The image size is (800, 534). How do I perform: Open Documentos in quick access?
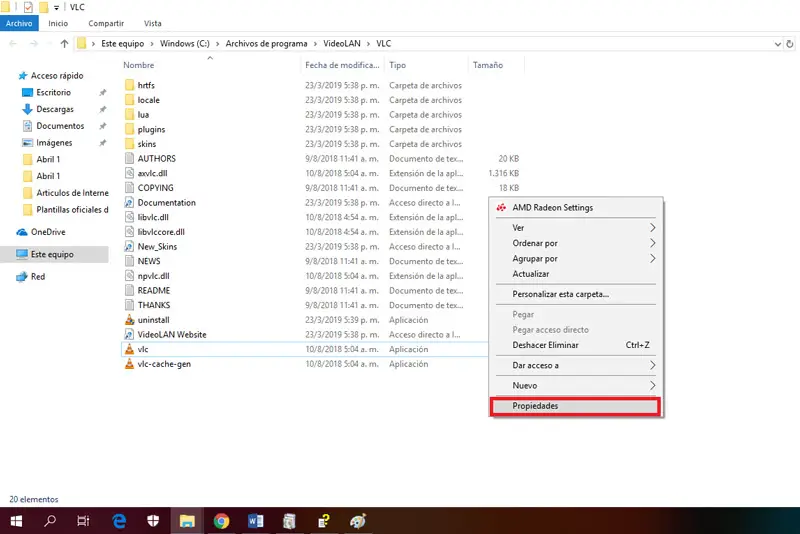click(x=60, y=126)
